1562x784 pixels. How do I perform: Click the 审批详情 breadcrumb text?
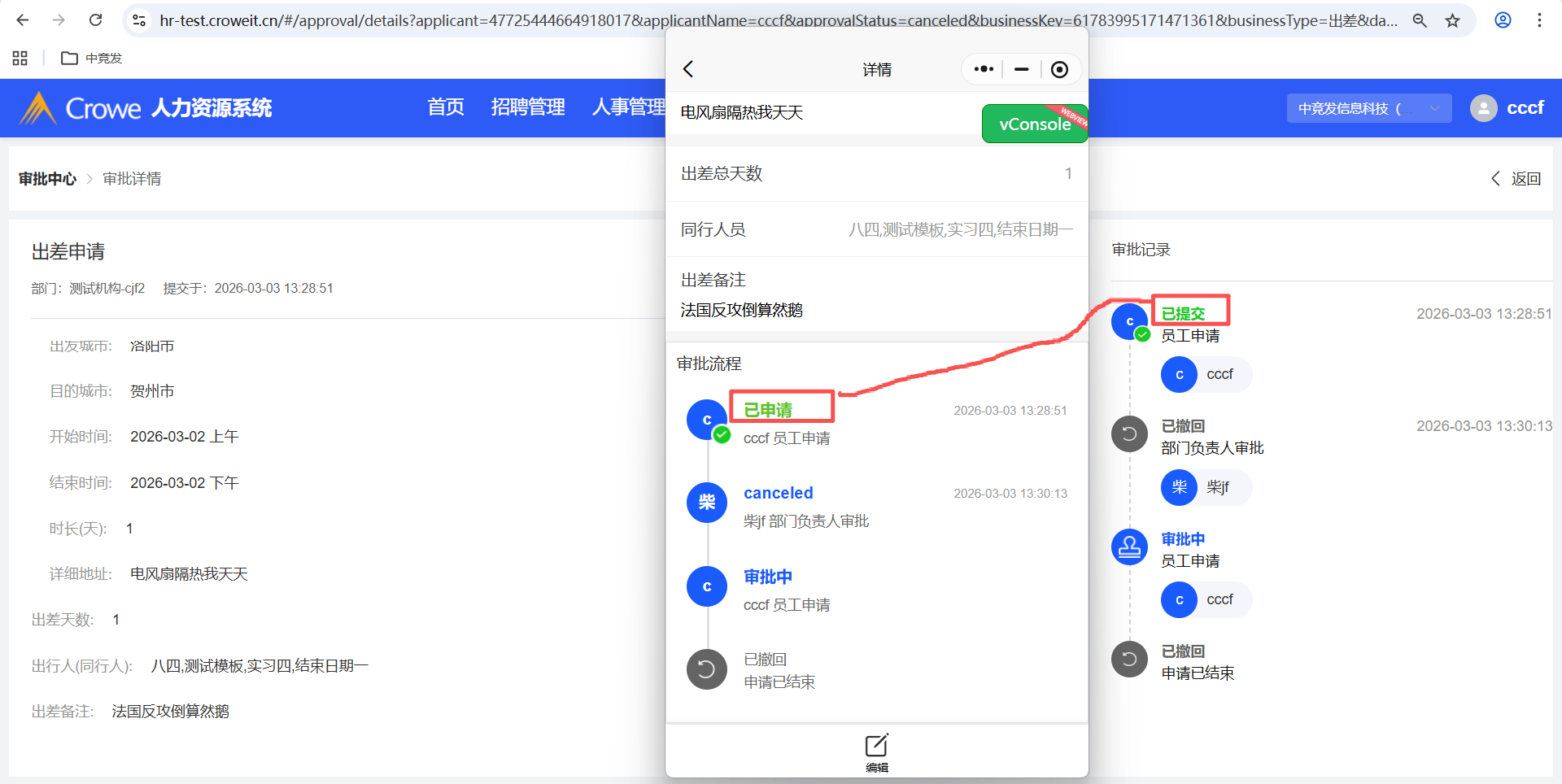(x=132, y=179)
